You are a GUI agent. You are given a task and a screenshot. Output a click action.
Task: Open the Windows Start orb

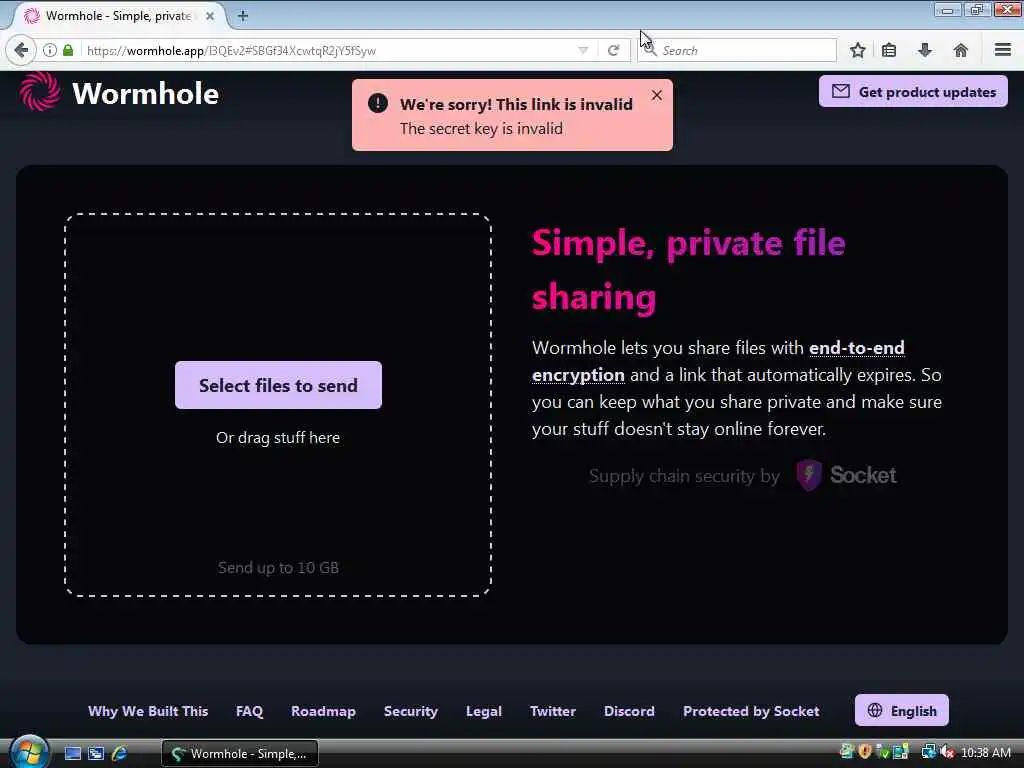(x=29, y=752)
